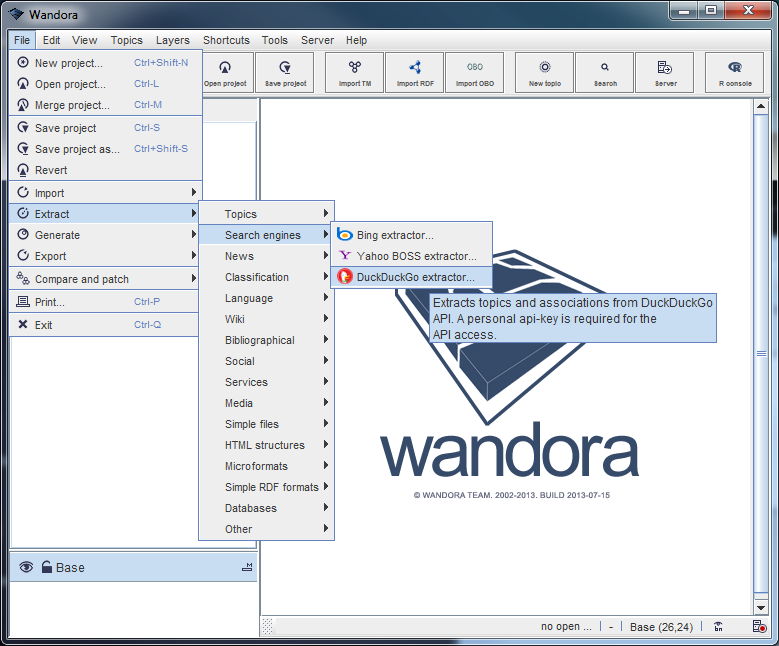Click the Save project toolbar icon
Screen dimensions: 779x646
tap(285, 72)
